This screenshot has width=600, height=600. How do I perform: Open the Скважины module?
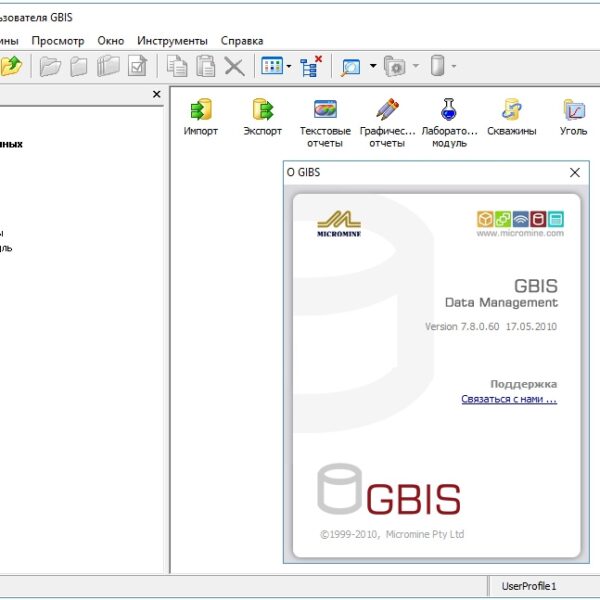coord(512,117)
